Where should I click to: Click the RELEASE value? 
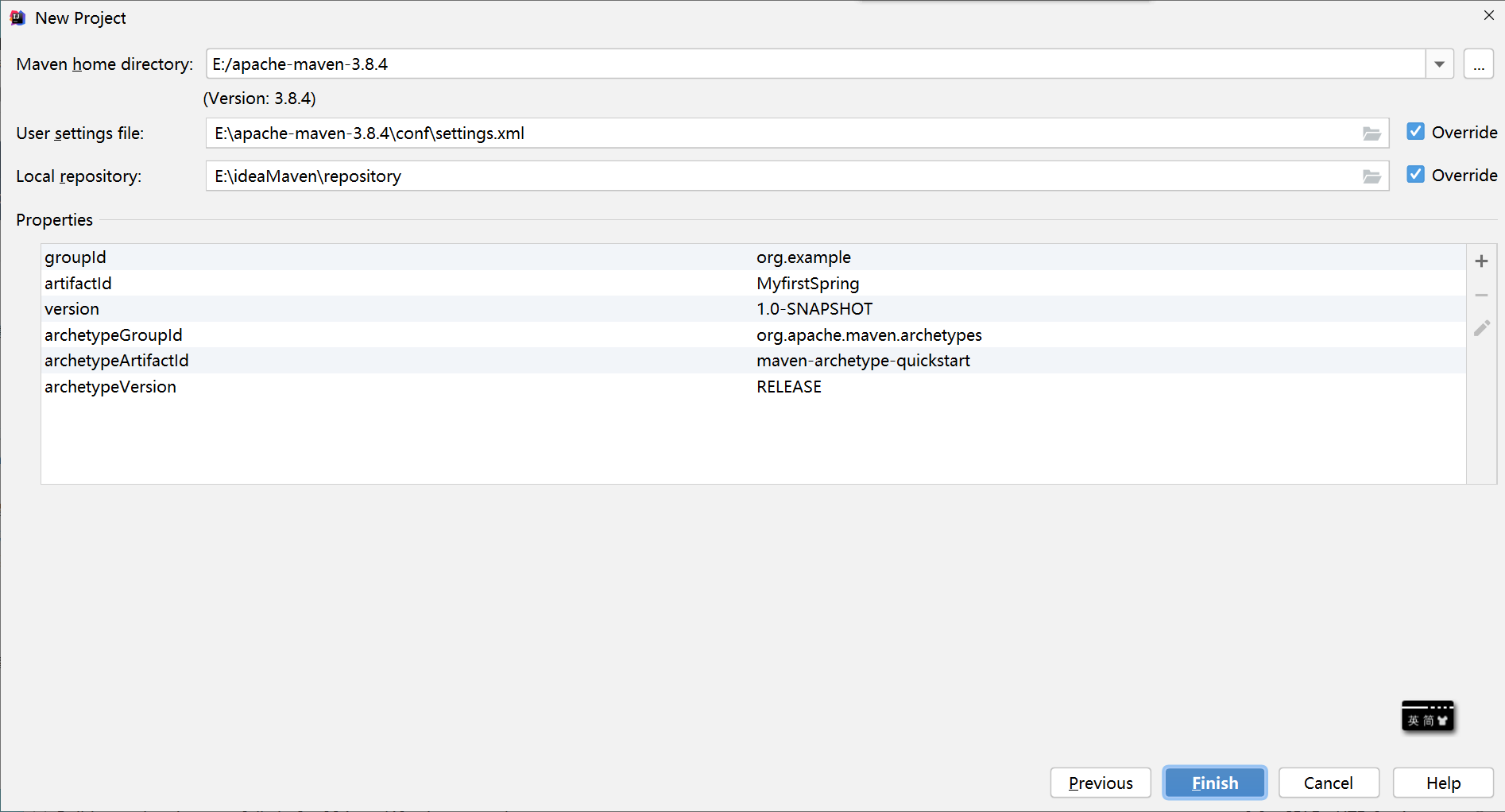[x=789, y=387]
